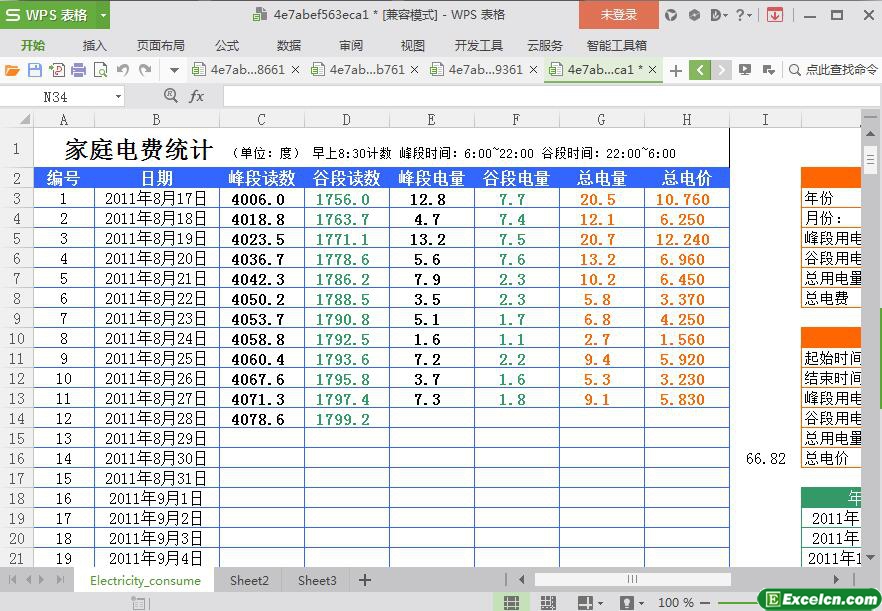Switch to normal view in status bar

[511, 603]
